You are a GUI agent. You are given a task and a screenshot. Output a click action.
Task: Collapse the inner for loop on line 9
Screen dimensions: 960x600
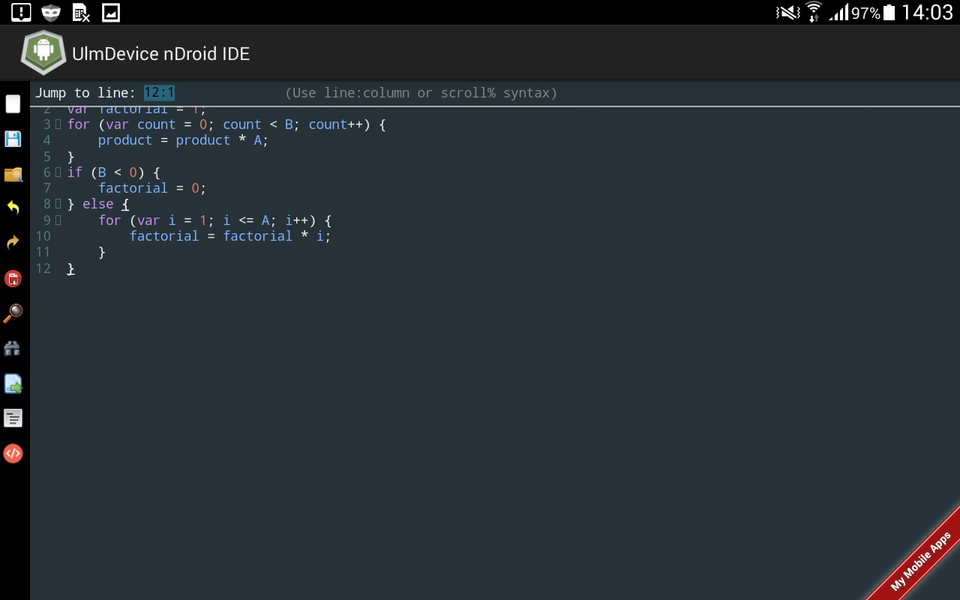click(57, 220)
